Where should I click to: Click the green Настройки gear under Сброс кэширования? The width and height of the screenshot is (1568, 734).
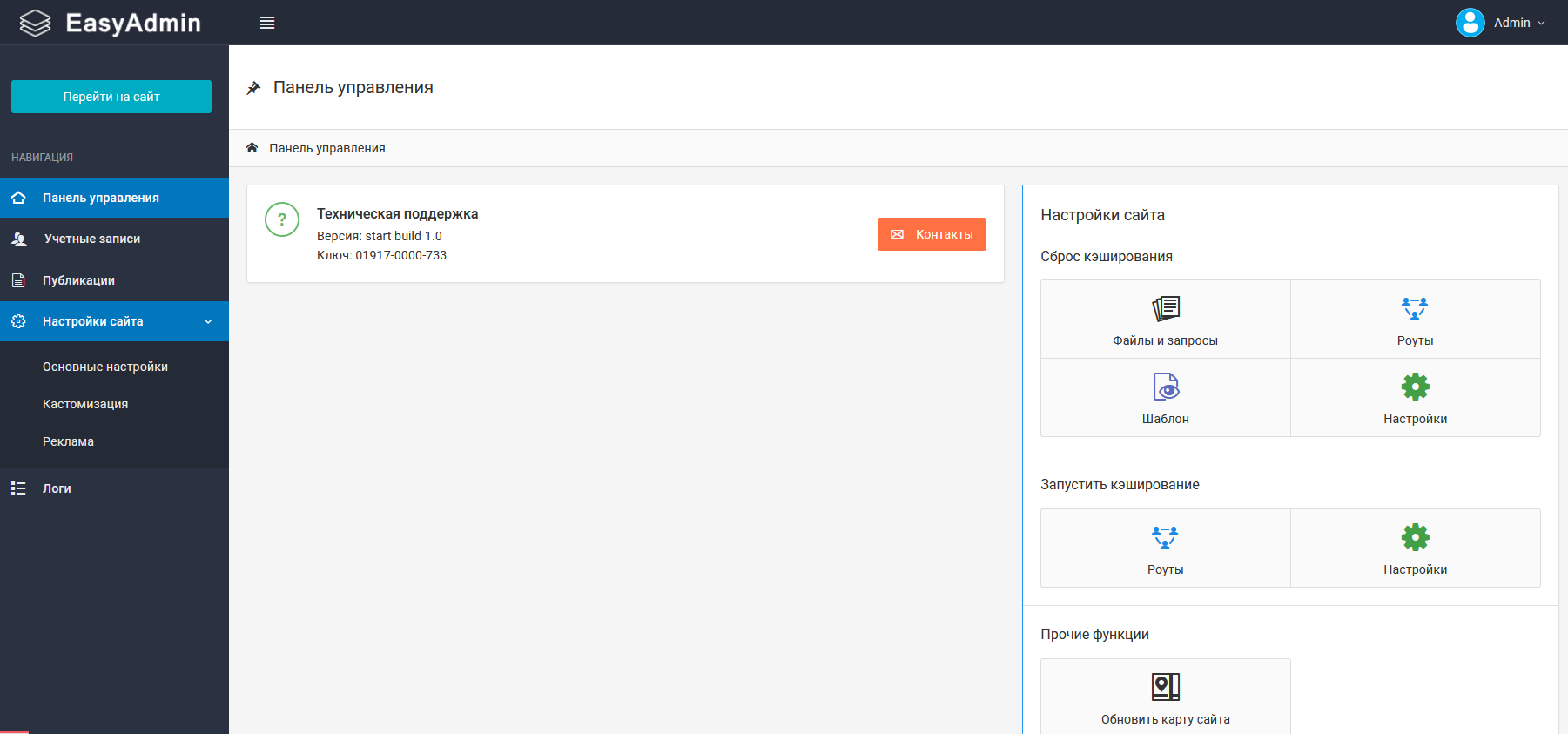point(1416,387)
